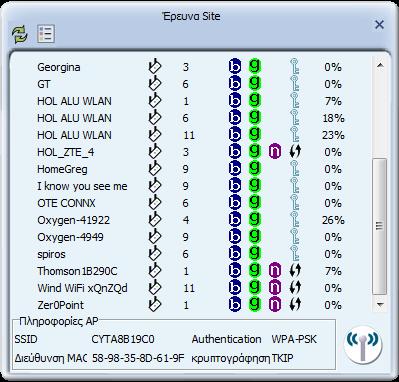Click the purple n icon for HOL_ZTE_4
Viewport: 399px width, 382px height.
coord(275,152)
